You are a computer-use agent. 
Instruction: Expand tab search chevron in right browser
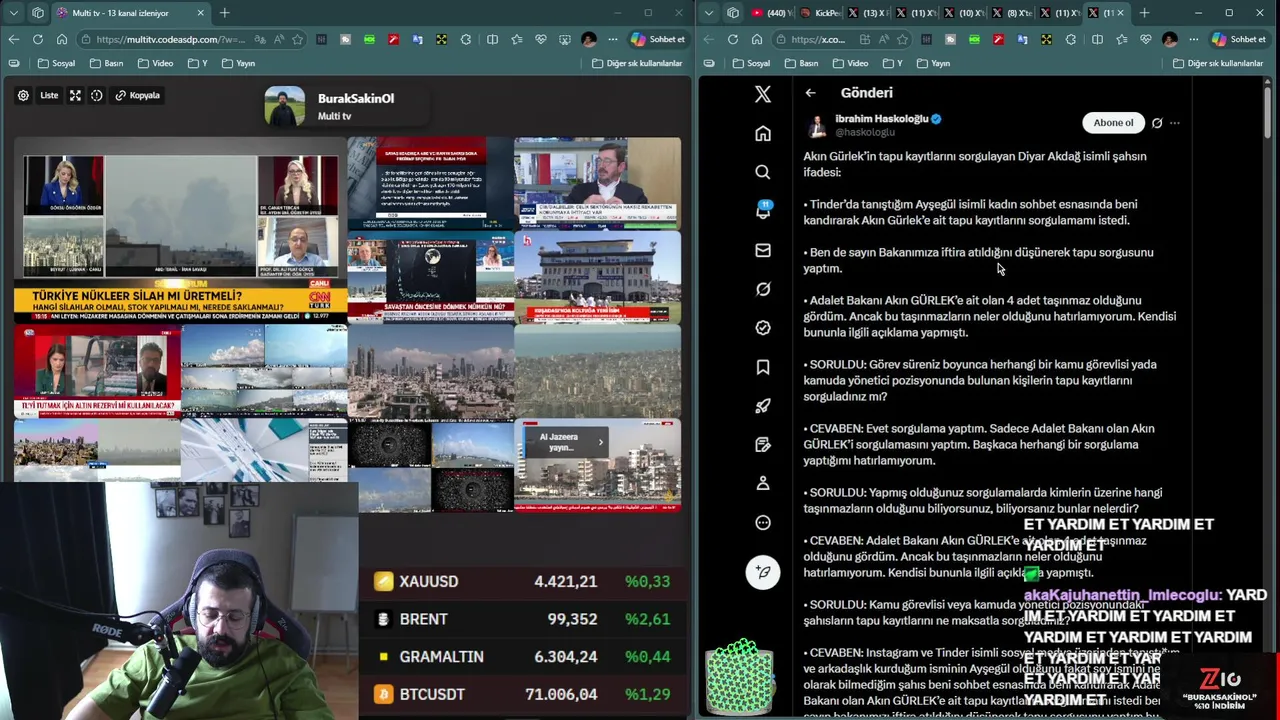click(709, 13)
